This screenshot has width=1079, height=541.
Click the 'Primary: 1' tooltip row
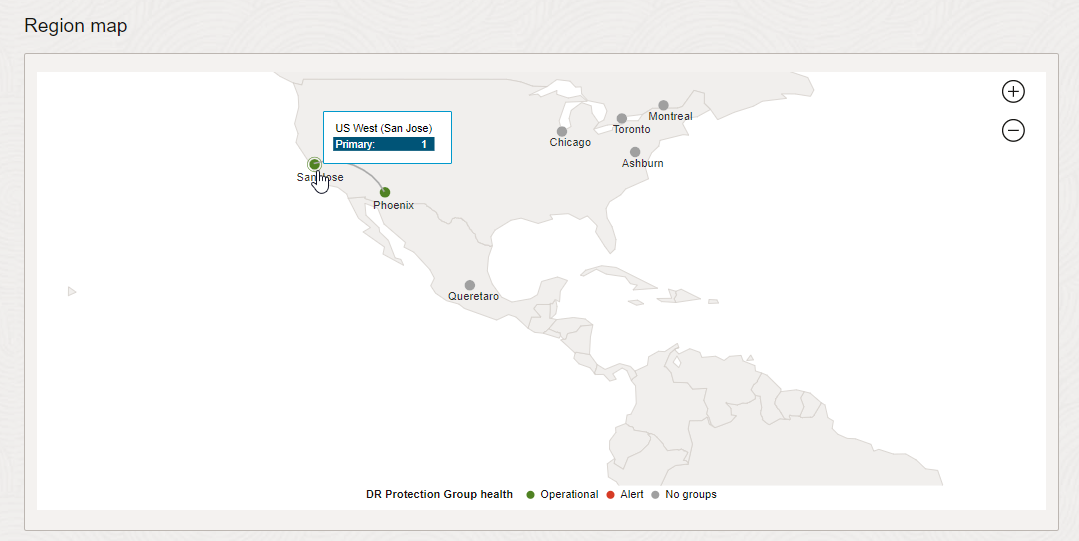click(384, 145)
